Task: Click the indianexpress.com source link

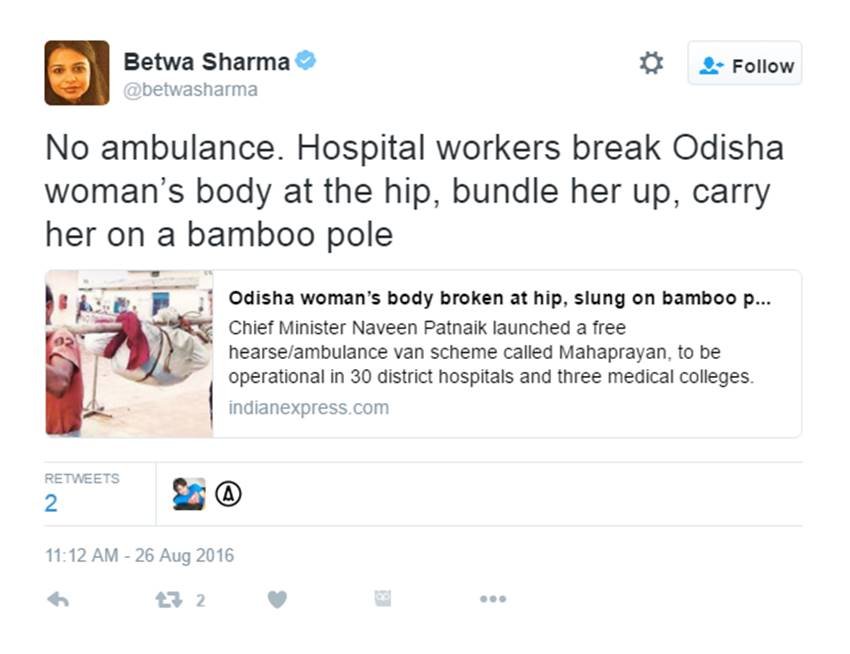Action: 308,408
